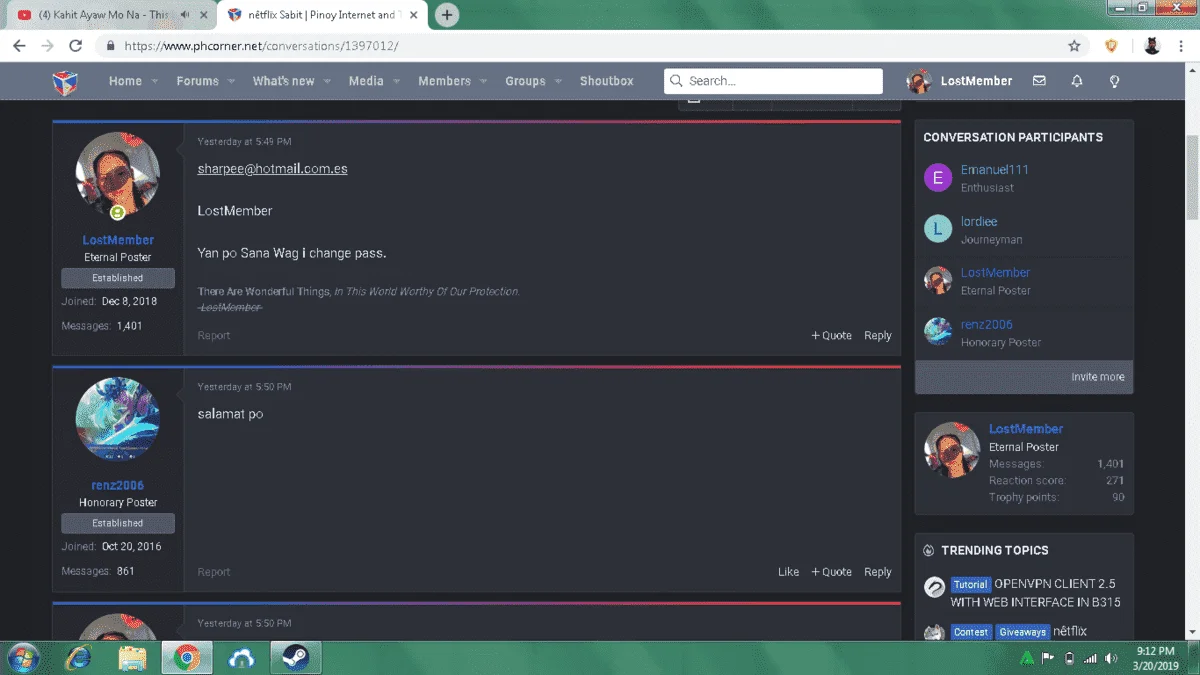
Task: Switch to Chrome in taskbar
Action: pyautogui.click(x=186, y=658)
